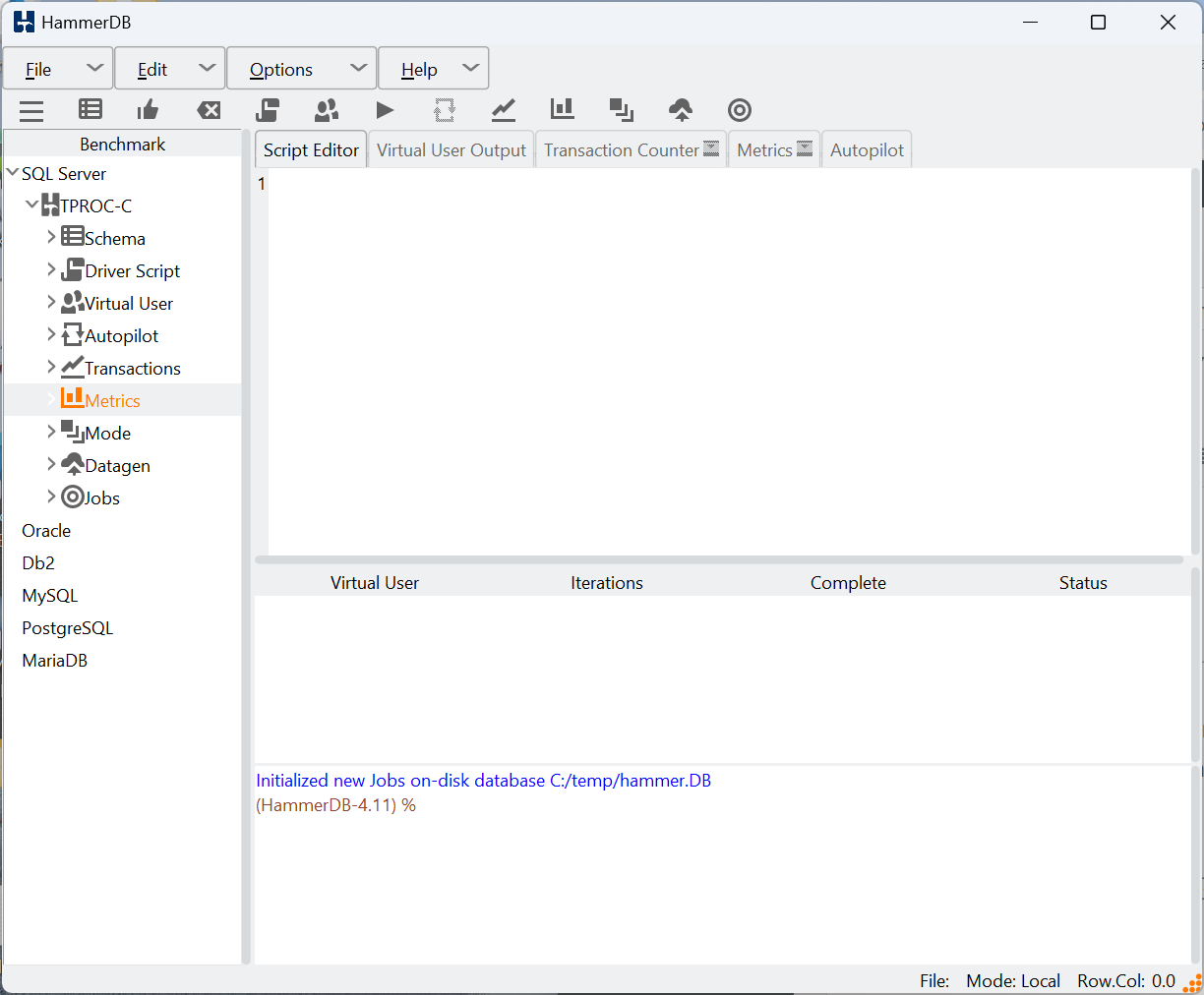Expand the Jobs tree node
The height and width of the screenshot is (995, 1204).
[51, 496]
